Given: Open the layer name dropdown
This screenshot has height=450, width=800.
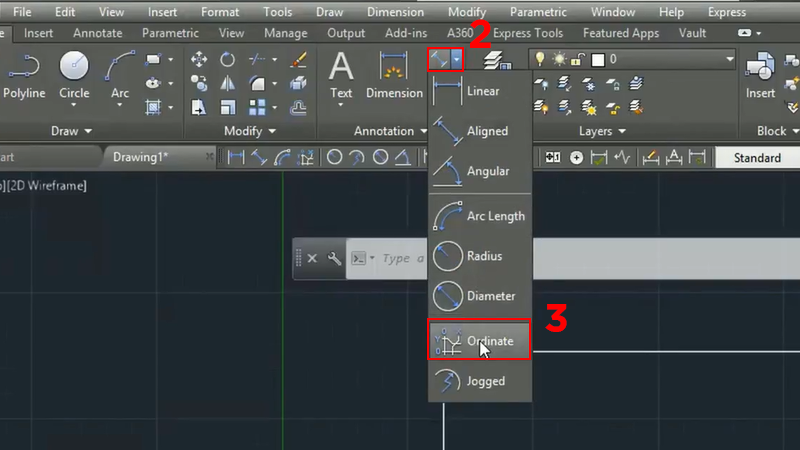Looking at the screenshot, I should 730,59.
